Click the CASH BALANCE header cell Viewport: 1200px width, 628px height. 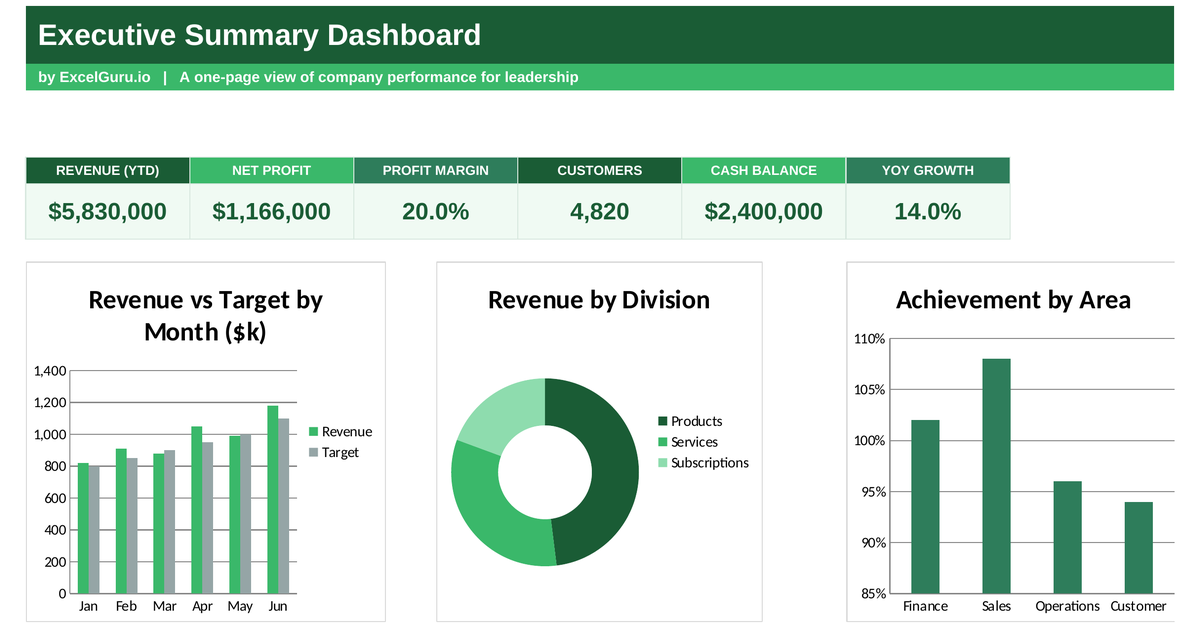pyautogui.click(x=763, y=170)
